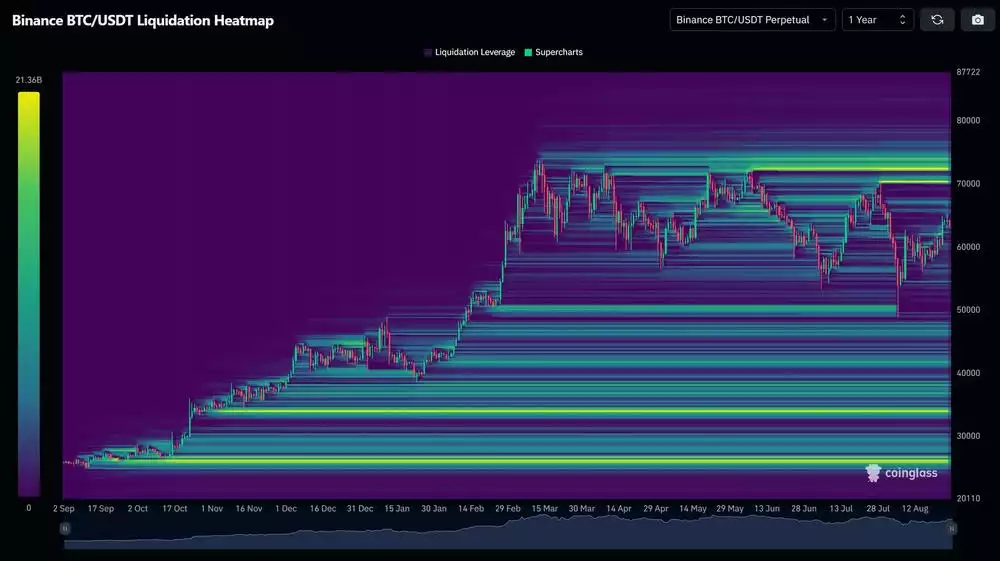Click the 2 Oct date label
The height and width of the screenshot is (561, 1000).
138,509
